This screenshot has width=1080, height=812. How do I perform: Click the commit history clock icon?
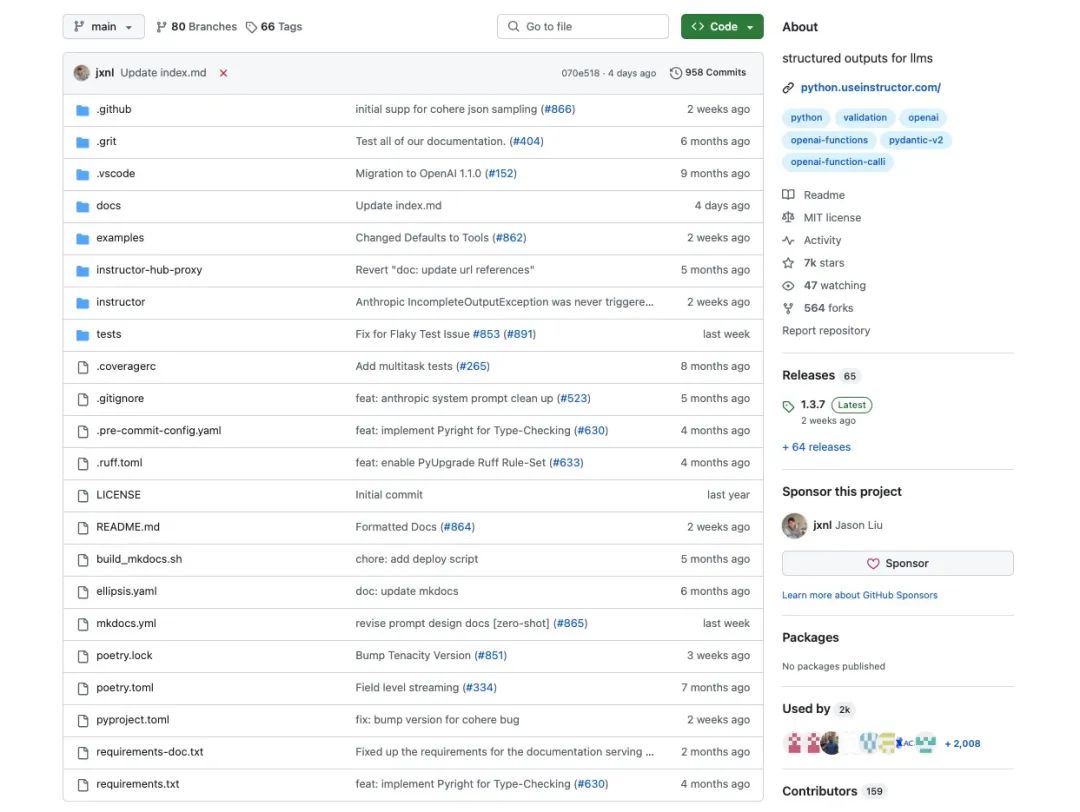pos(676,73)
